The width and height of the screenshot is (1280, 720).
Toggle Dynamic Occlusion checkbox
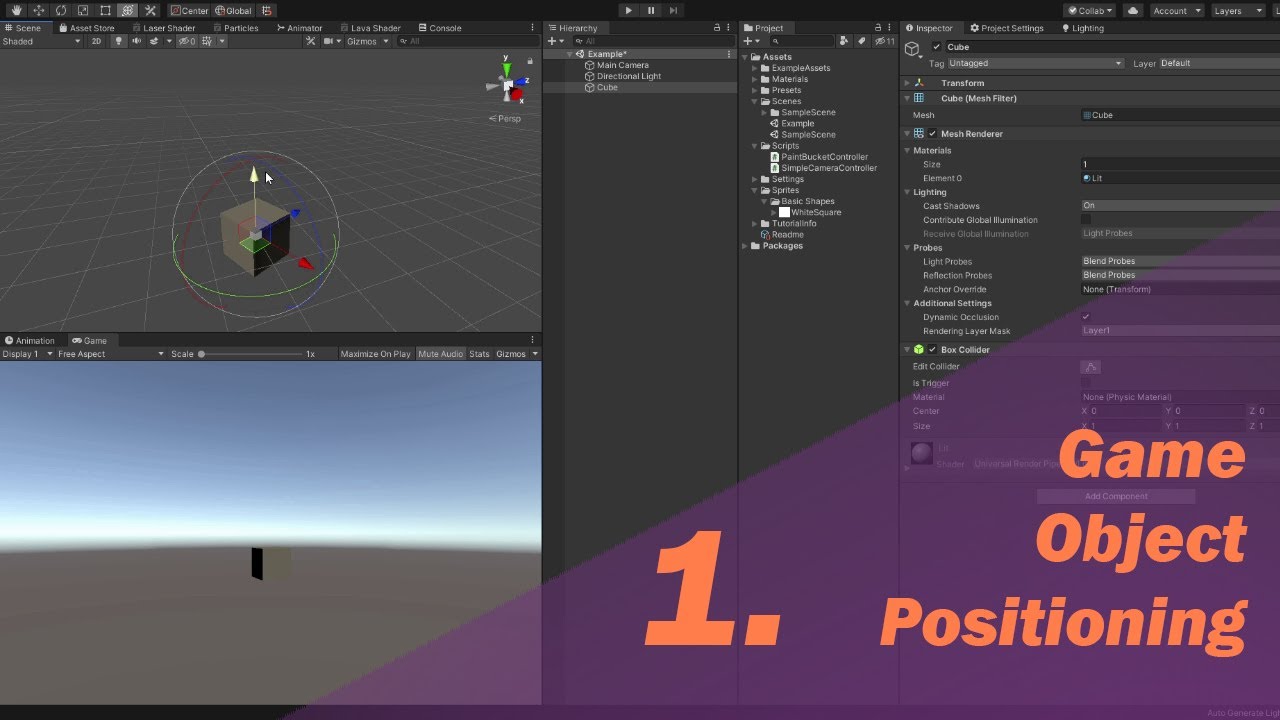1086,317
